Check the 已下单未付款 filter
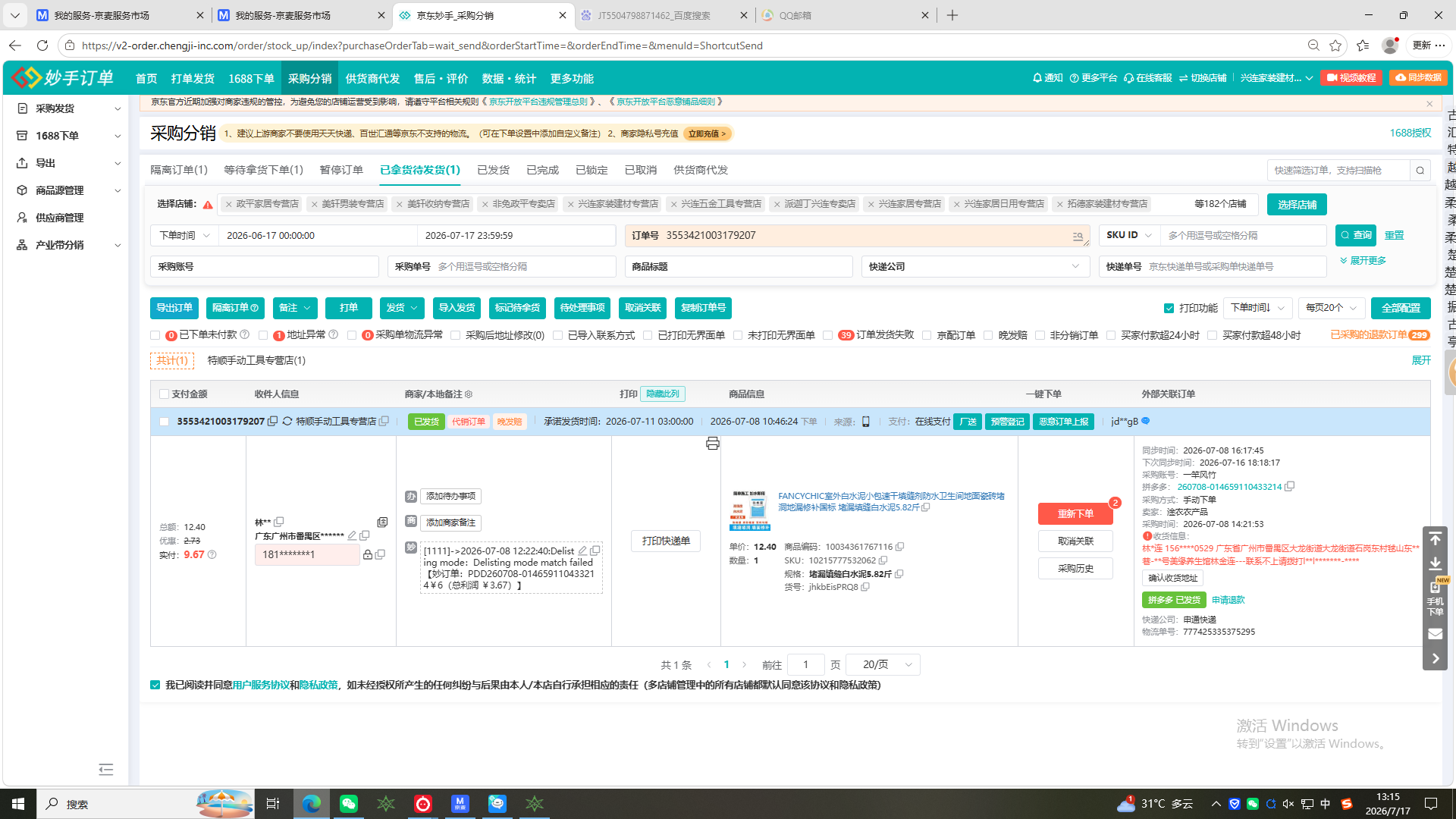 click(155, 335)
